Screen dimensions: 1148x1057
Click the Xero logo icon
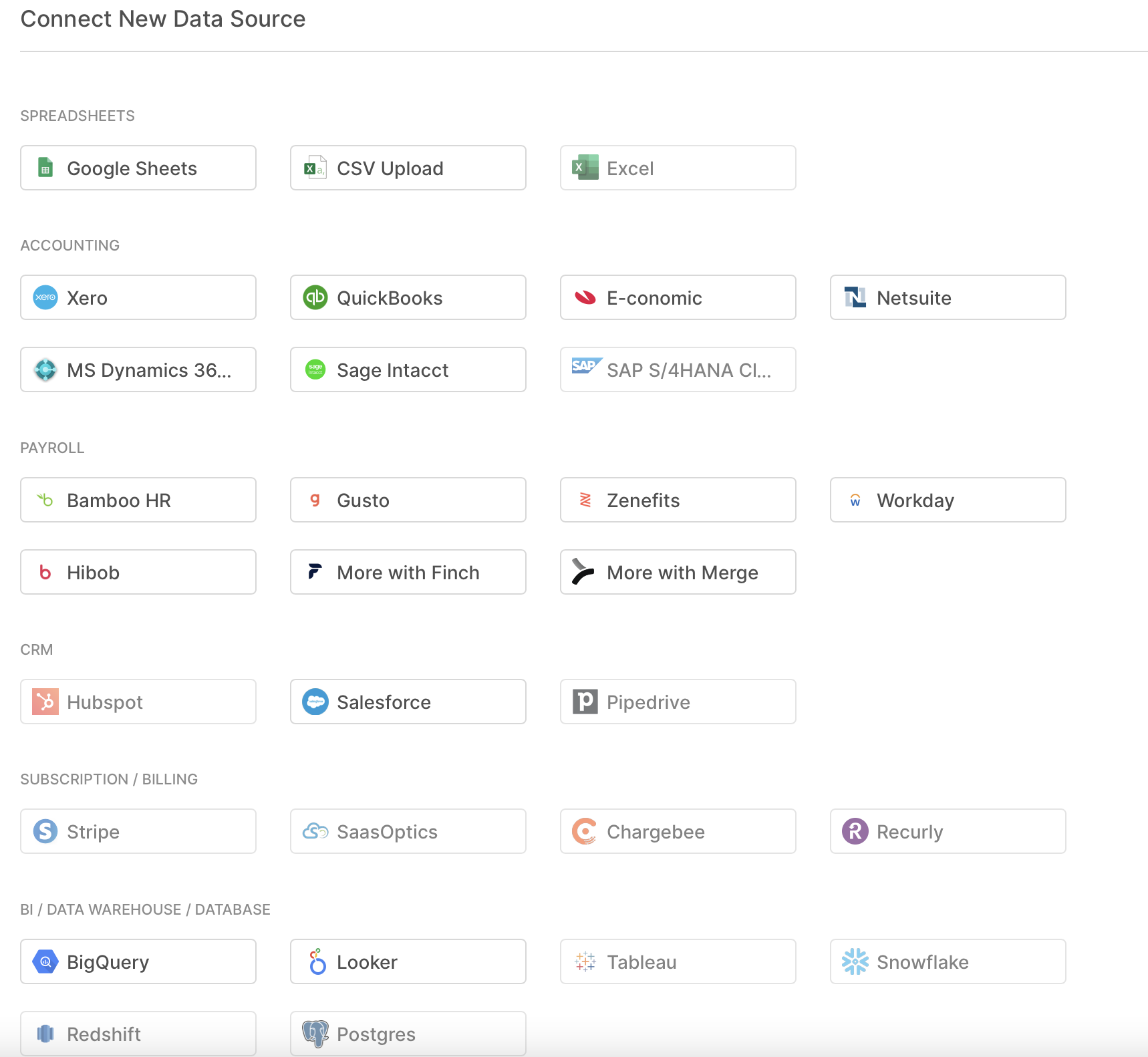[45, 297]
